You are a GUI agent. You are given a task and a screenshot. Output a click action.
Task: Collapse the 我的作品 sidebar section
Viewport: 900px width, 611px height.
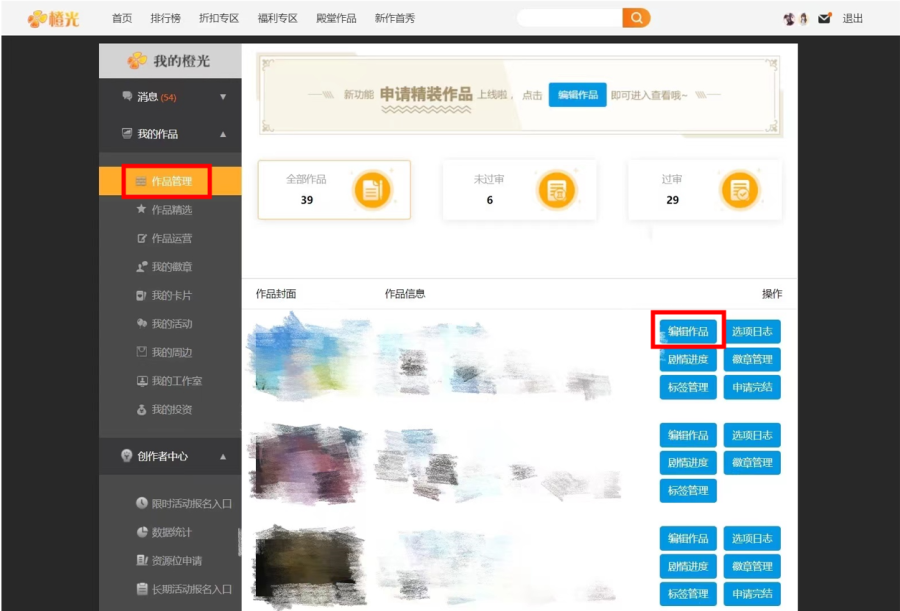(223, 134)
